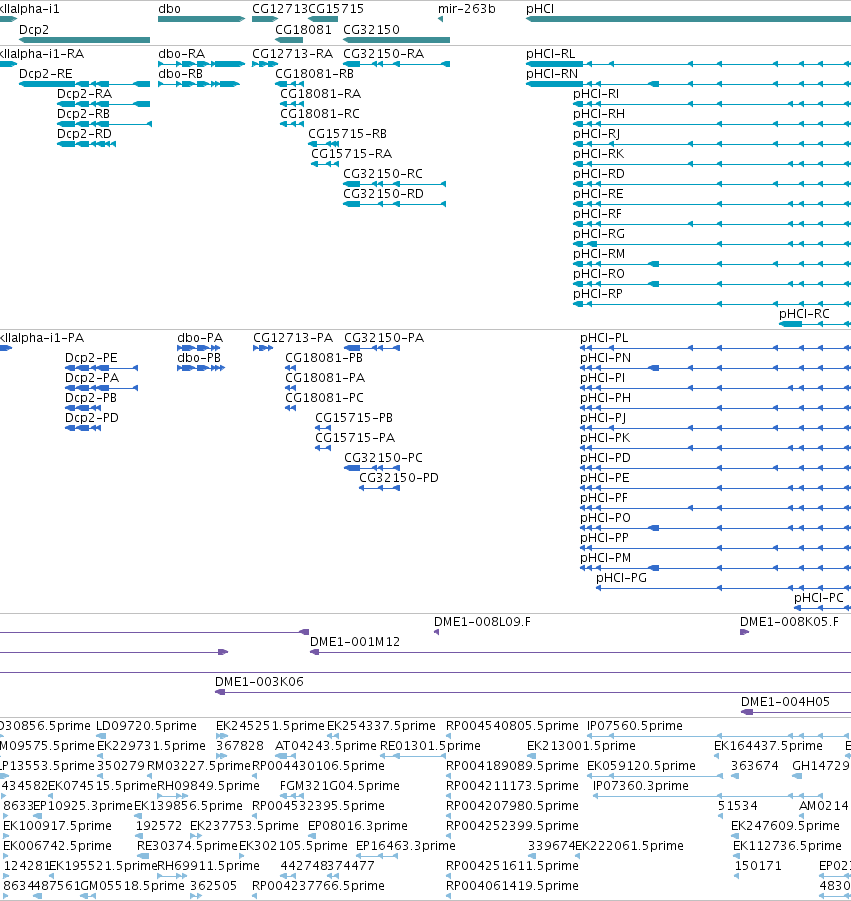This screenshot has width=851, height=901.
Task: Select EST LD09720.5prime
Action: pos(146,726)
